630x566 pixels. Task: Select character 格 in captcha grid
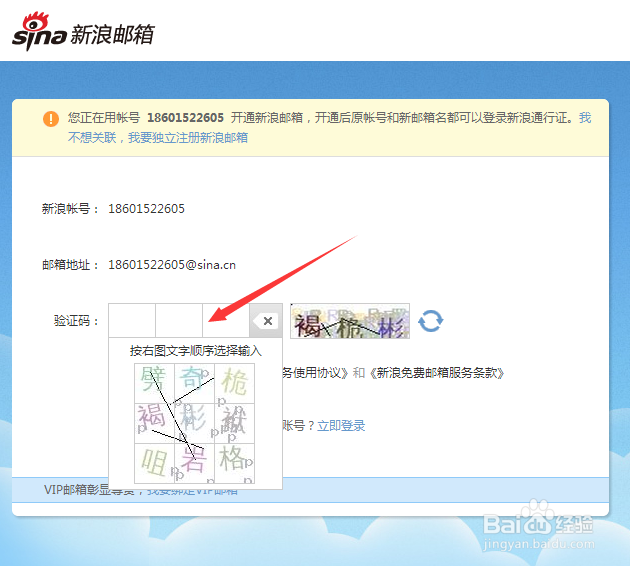[235, 464]
